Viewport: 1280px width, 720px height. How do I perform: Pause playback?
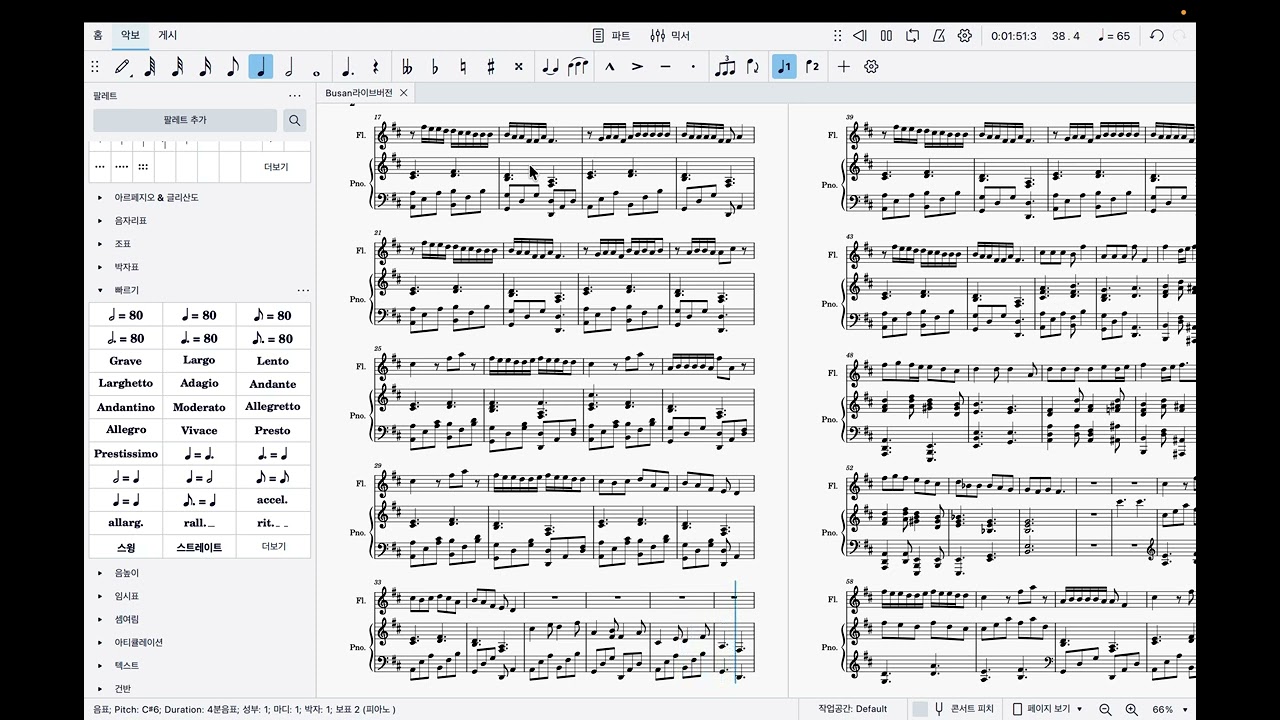pos(886,36)
